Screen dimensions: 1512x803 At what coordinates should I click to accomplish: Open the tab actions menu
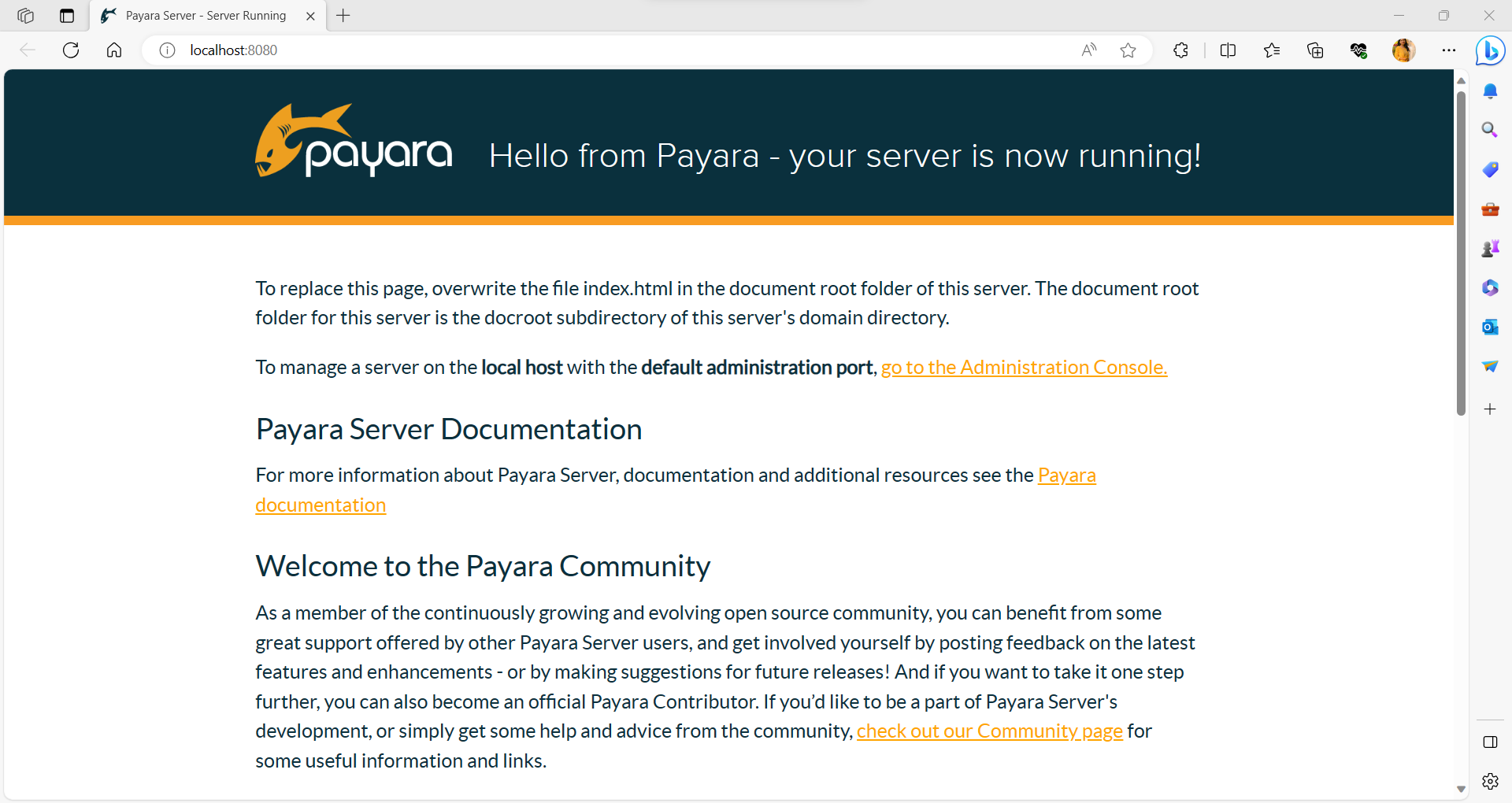(67, 16)
